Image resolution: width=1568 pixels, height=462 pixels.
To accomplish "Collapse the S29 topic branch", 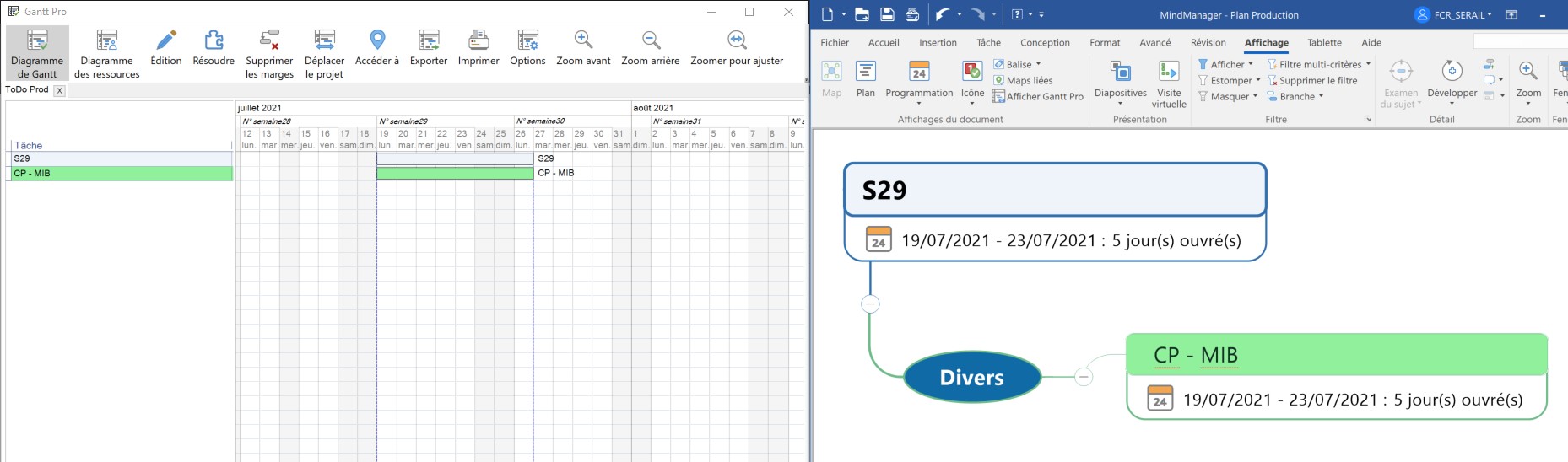I will (870, 304).
